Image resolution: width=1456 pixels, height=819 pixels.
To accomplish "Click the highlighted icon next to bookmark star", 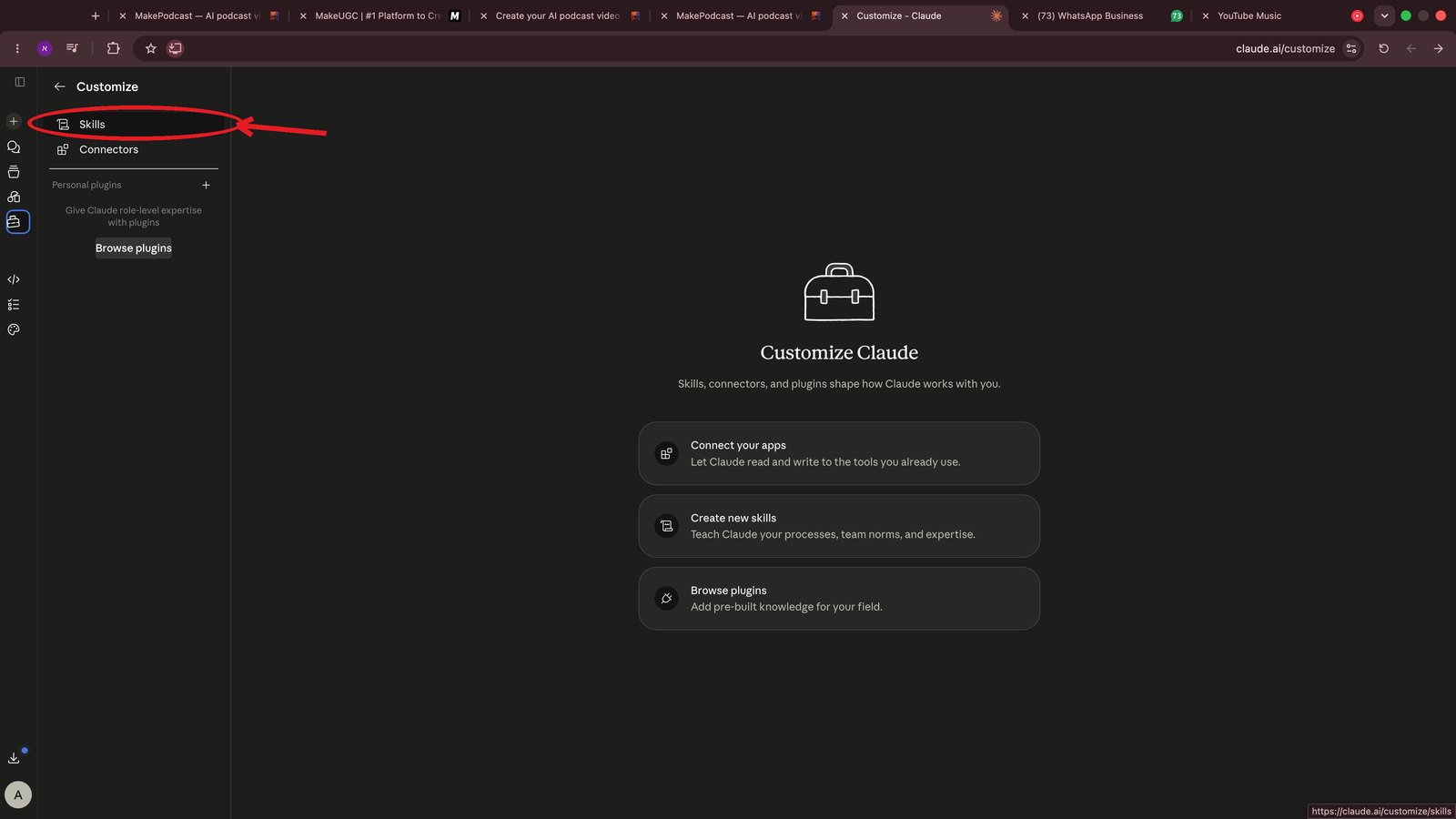I will [176, 48].
